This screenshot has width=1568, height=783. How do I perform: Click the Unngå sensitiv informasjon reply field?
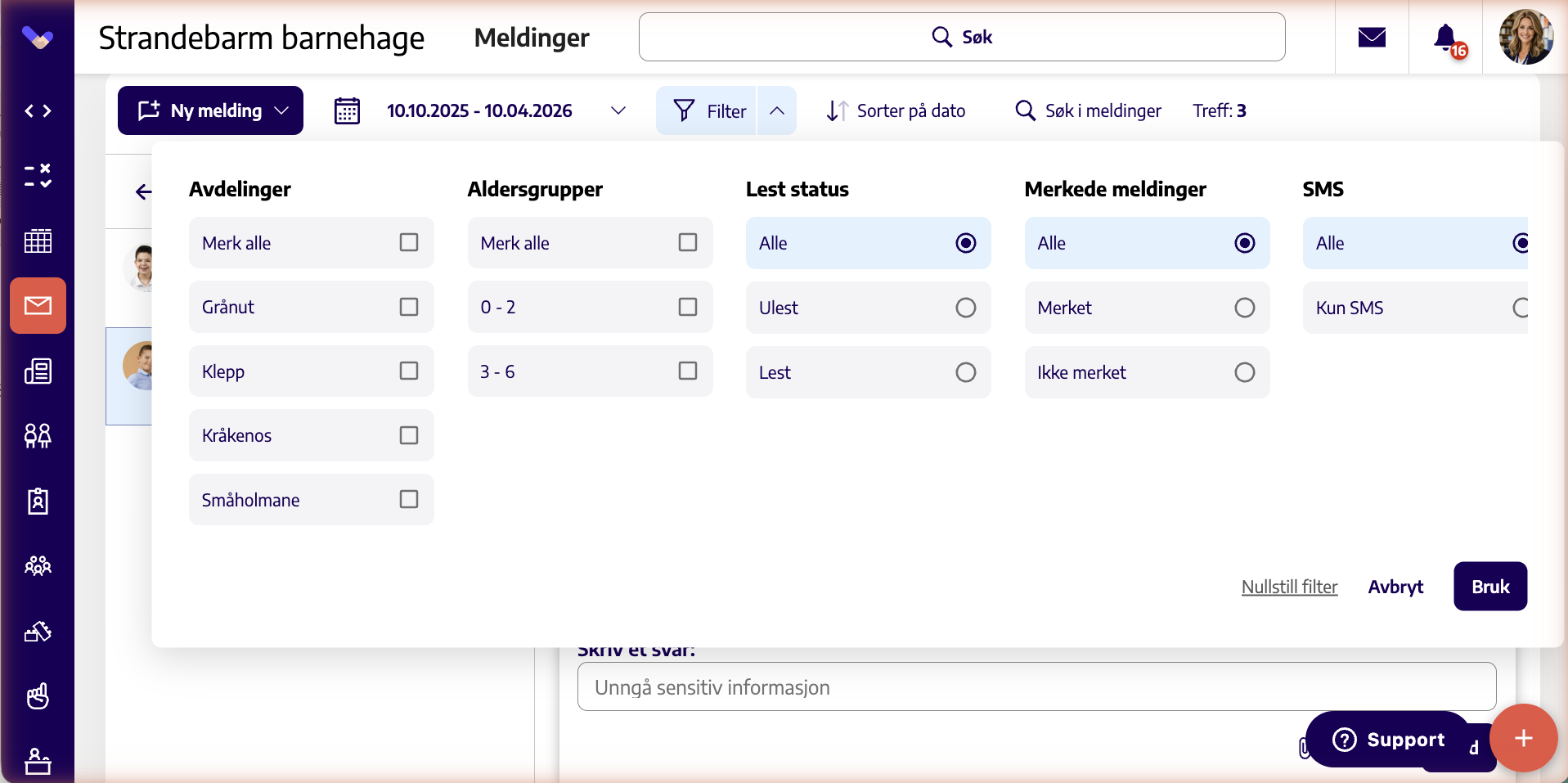[1036, 686]
